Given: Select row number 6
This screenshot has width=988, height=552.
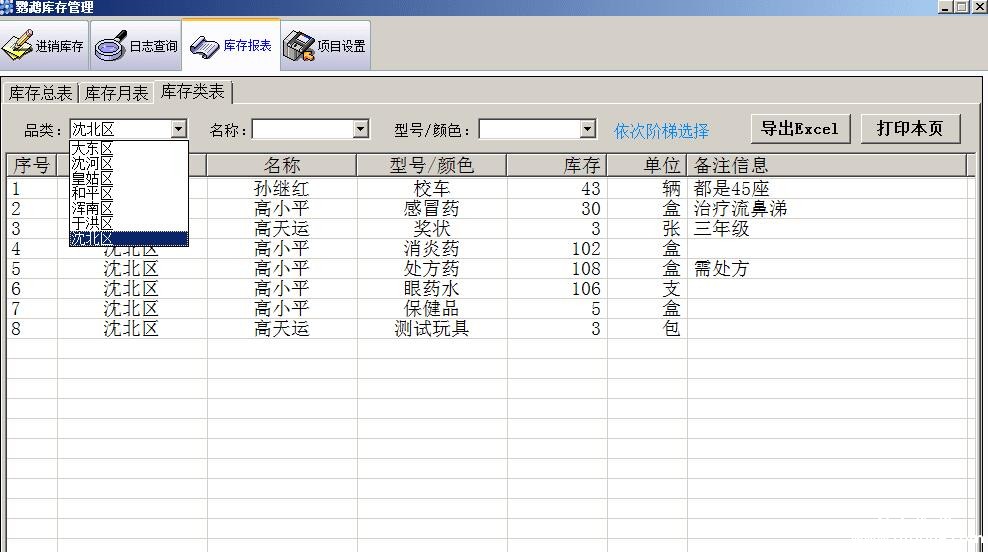Looking at the screenshot, I should [x=16, y=289].
